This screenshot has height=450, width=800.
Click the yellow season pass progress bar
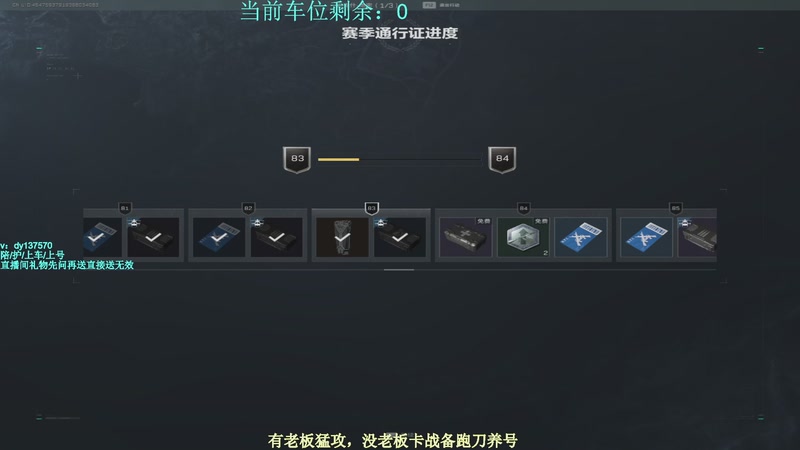(399, 160)
